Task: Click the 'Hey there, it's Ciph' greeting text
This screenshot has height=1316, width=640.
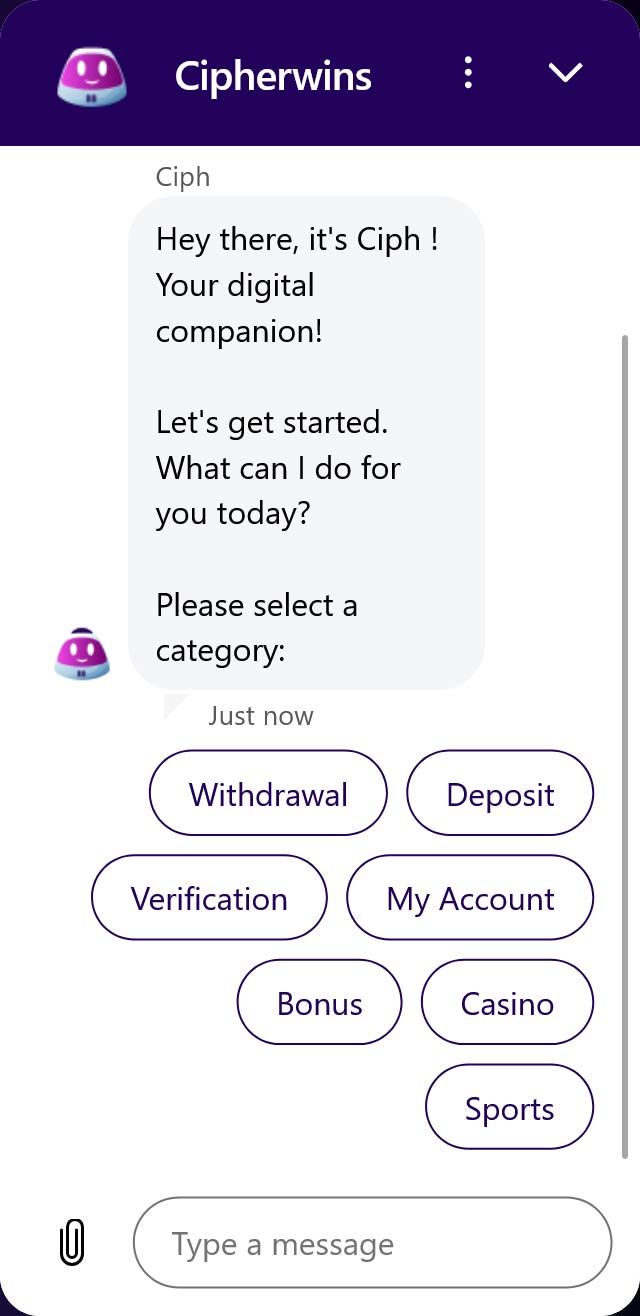Action: (x=297, y=240)
